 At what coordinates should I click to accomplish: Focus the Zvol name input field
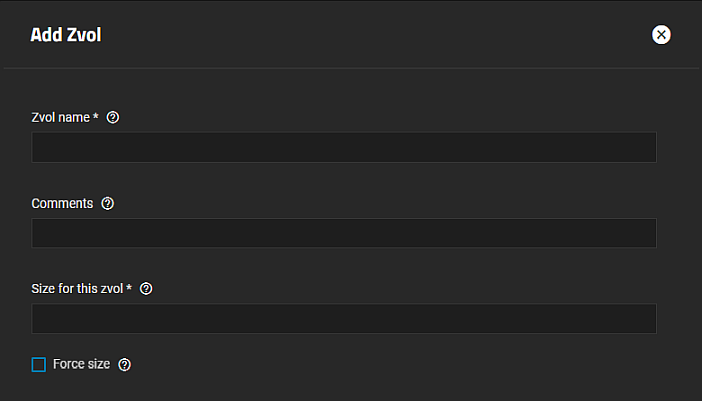coord(344,147)
